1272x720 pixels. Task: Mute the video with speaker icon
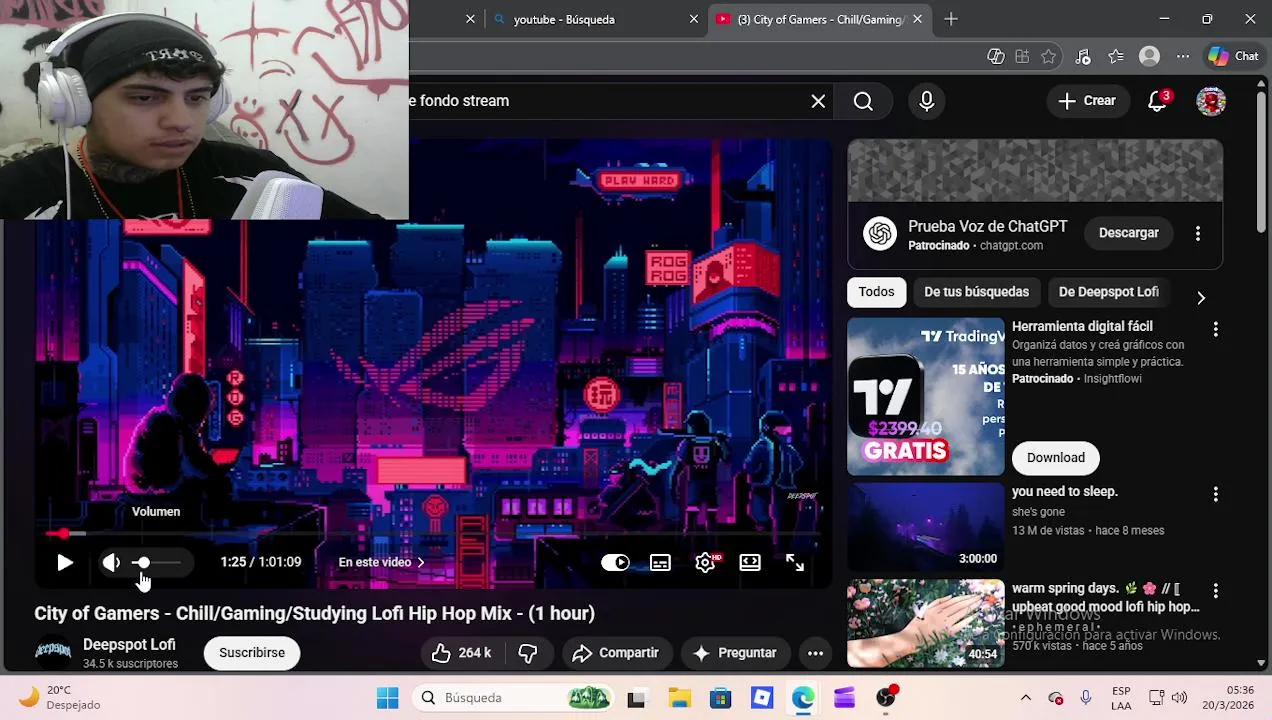click(x=111, y=563)
